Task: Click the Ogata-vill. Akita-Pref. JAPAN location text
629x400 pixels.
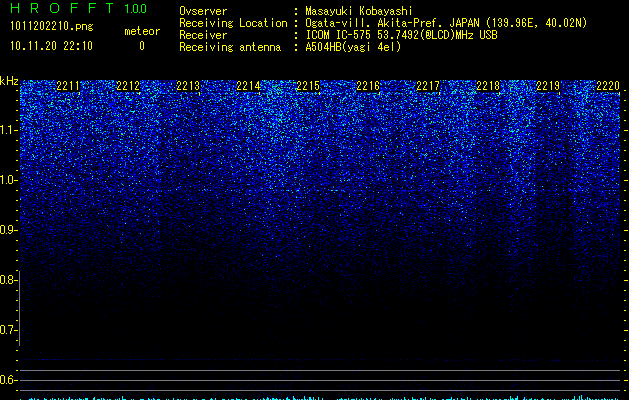Action: (x=446, y=23)
